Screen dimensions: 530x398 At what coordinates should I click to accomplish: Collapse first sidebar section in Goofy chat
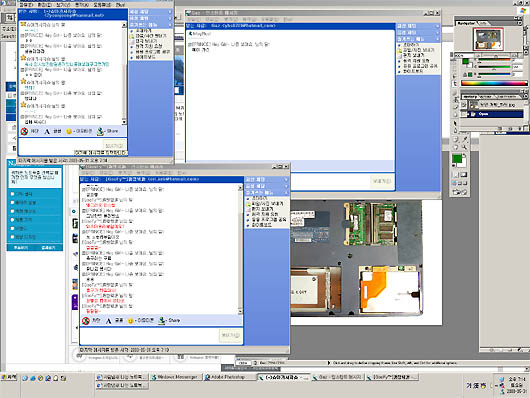point(286,180)
